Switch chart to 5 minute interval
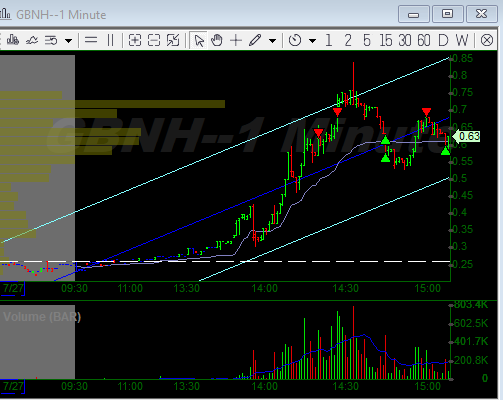 [x=367, y=40]
